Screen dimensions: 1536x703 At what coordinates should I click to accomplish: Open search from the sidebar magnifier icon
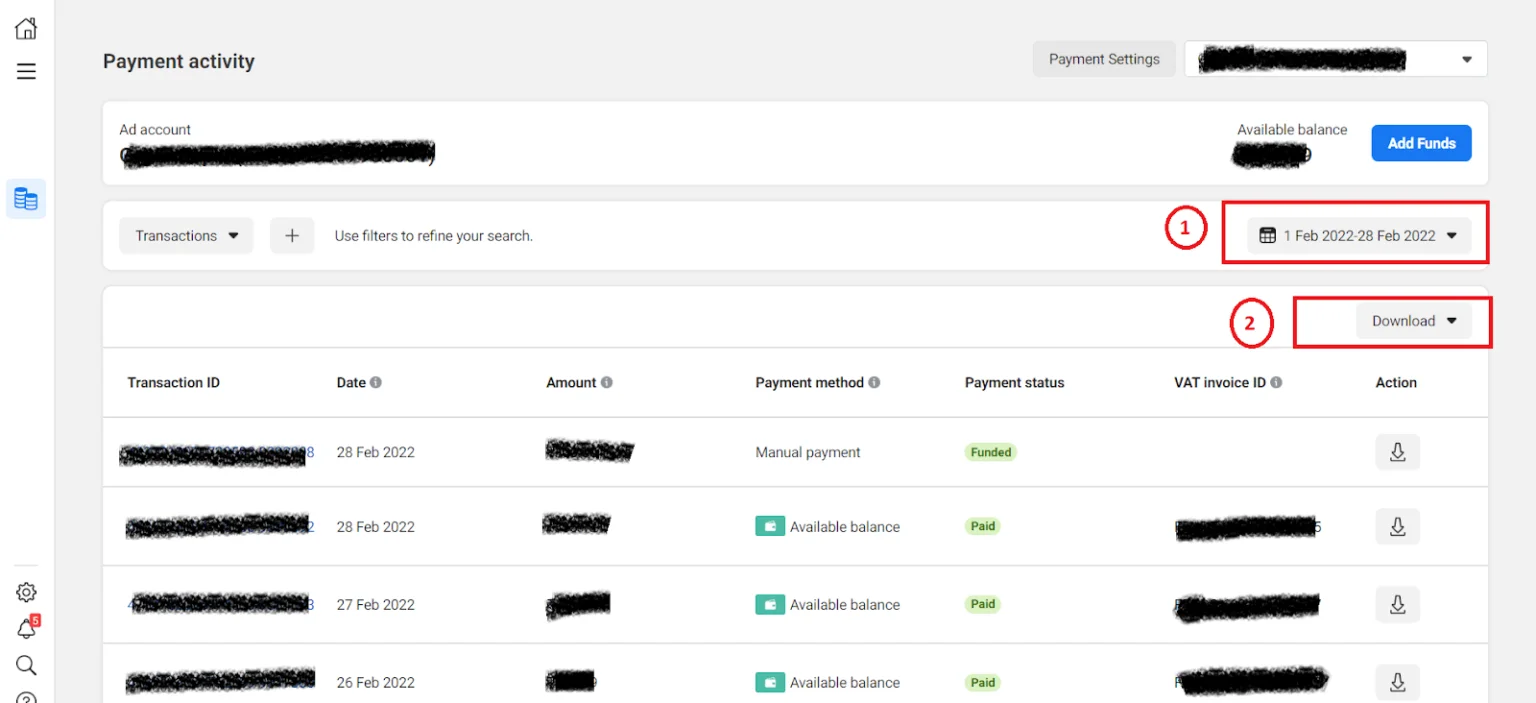(x=25, y=665)
